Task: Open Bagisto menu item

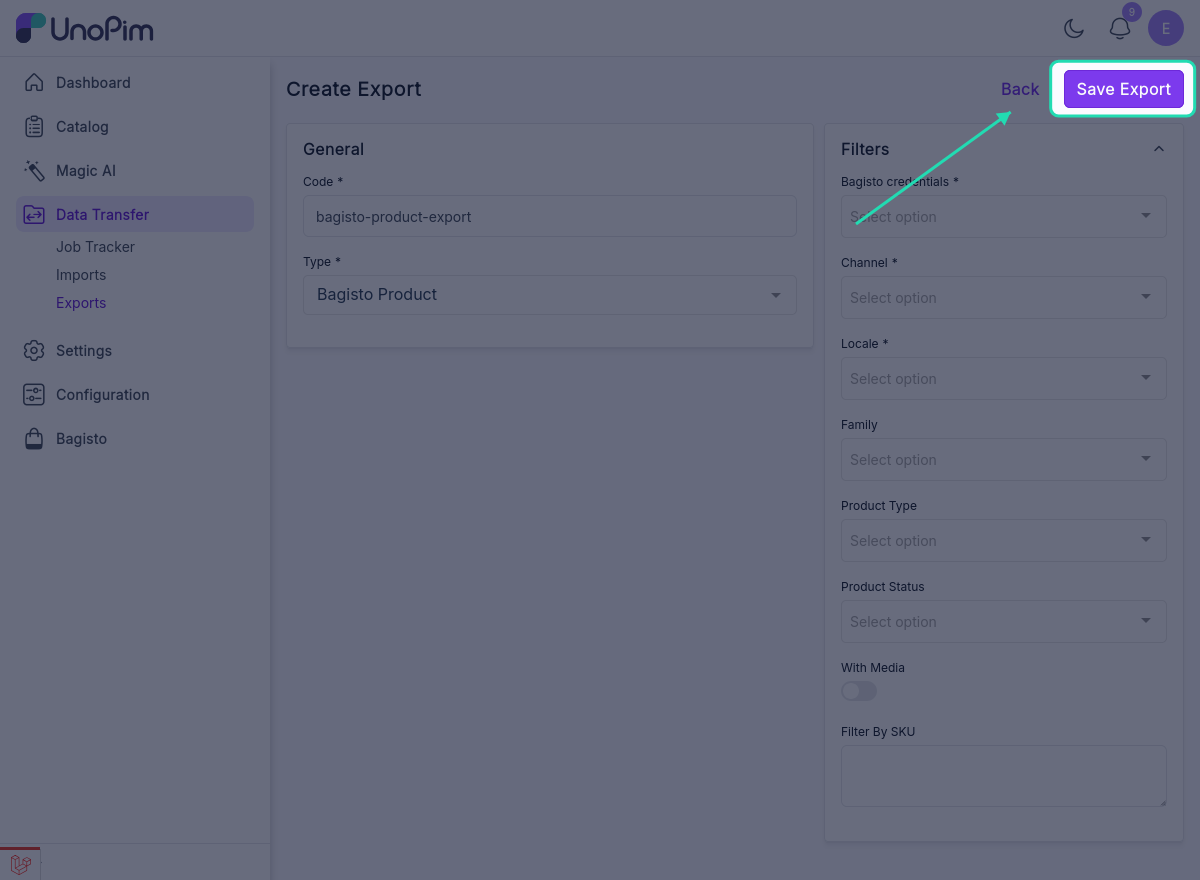Action: pyautogui.click(x=135, y=439)
